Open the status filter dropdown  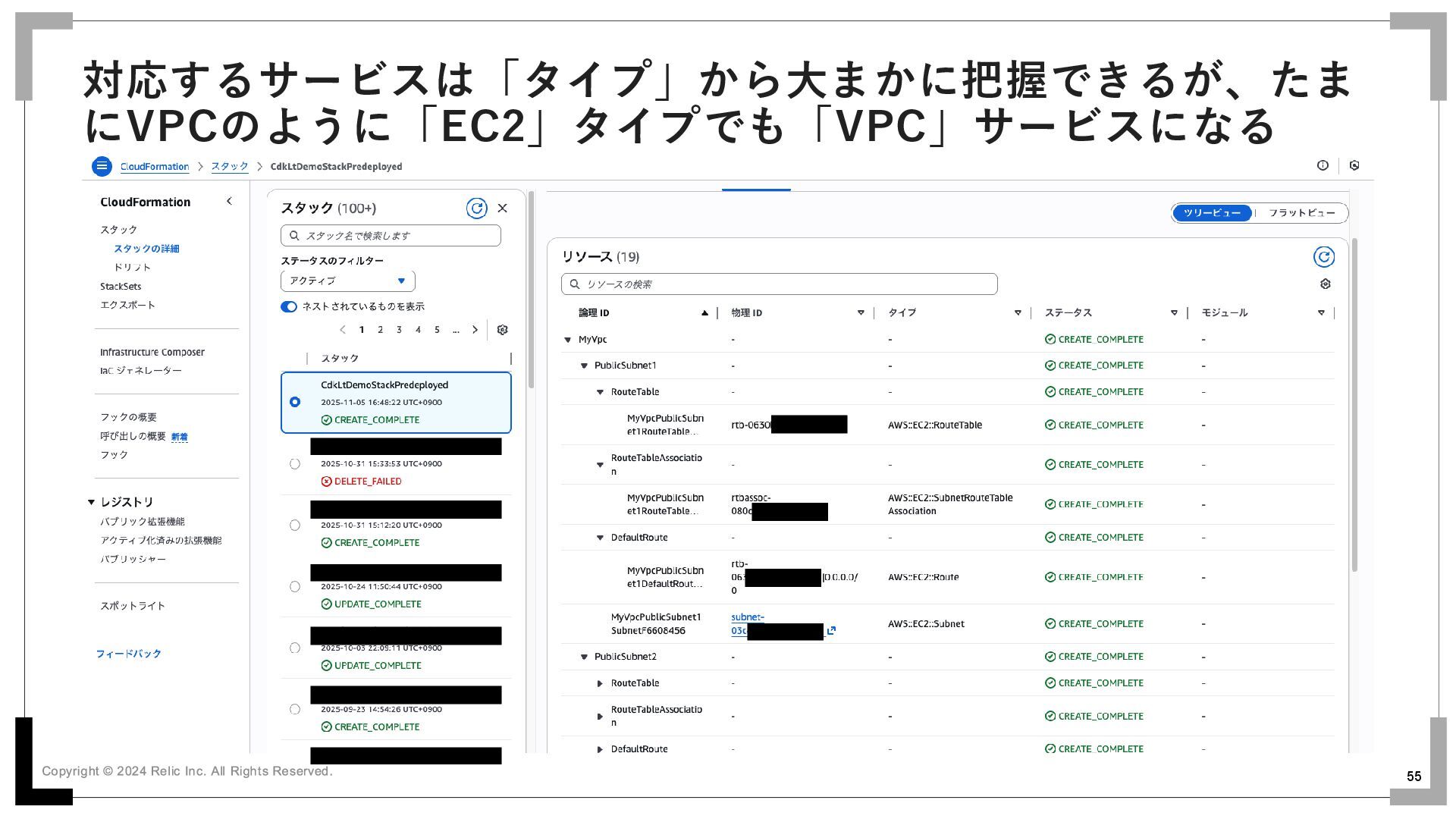pyautogui.click(x=347, y=281)
